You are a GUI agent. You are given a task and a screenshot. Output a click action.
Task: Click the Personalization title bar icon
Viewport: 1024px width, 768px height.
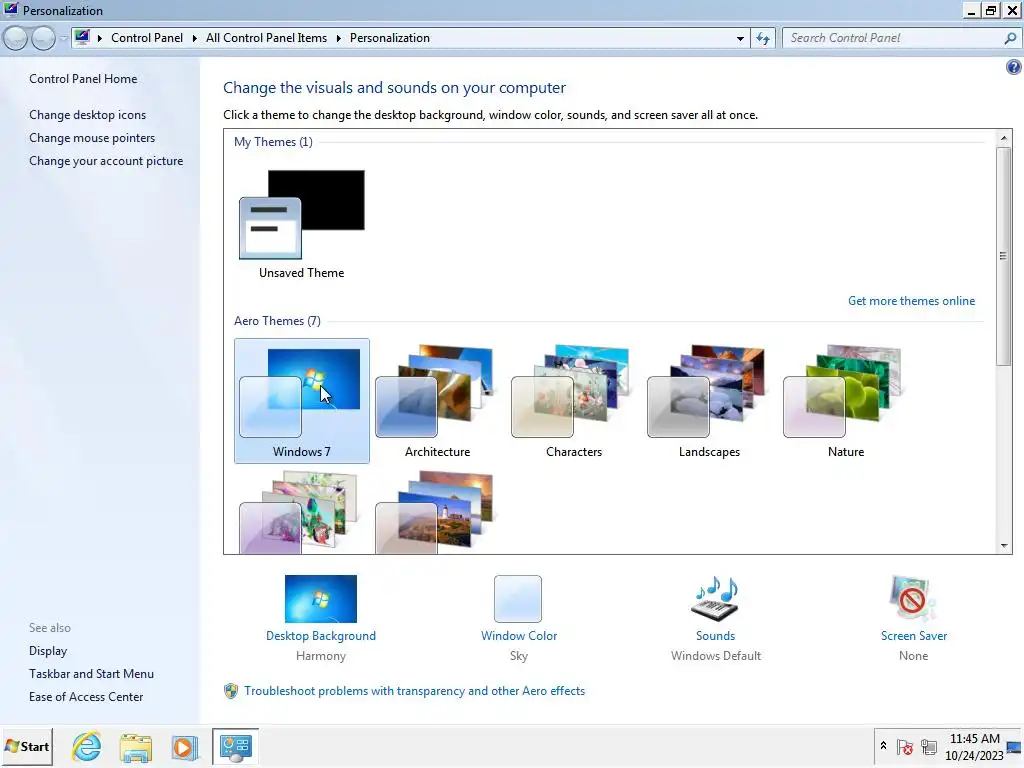10,10
